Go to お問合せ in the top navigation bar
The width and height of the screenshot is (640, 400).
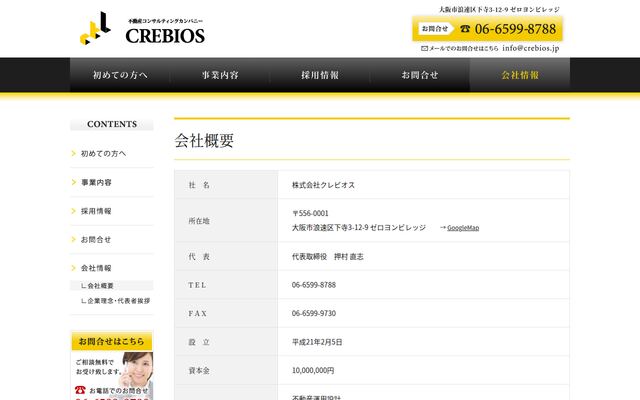coord(420,75)
